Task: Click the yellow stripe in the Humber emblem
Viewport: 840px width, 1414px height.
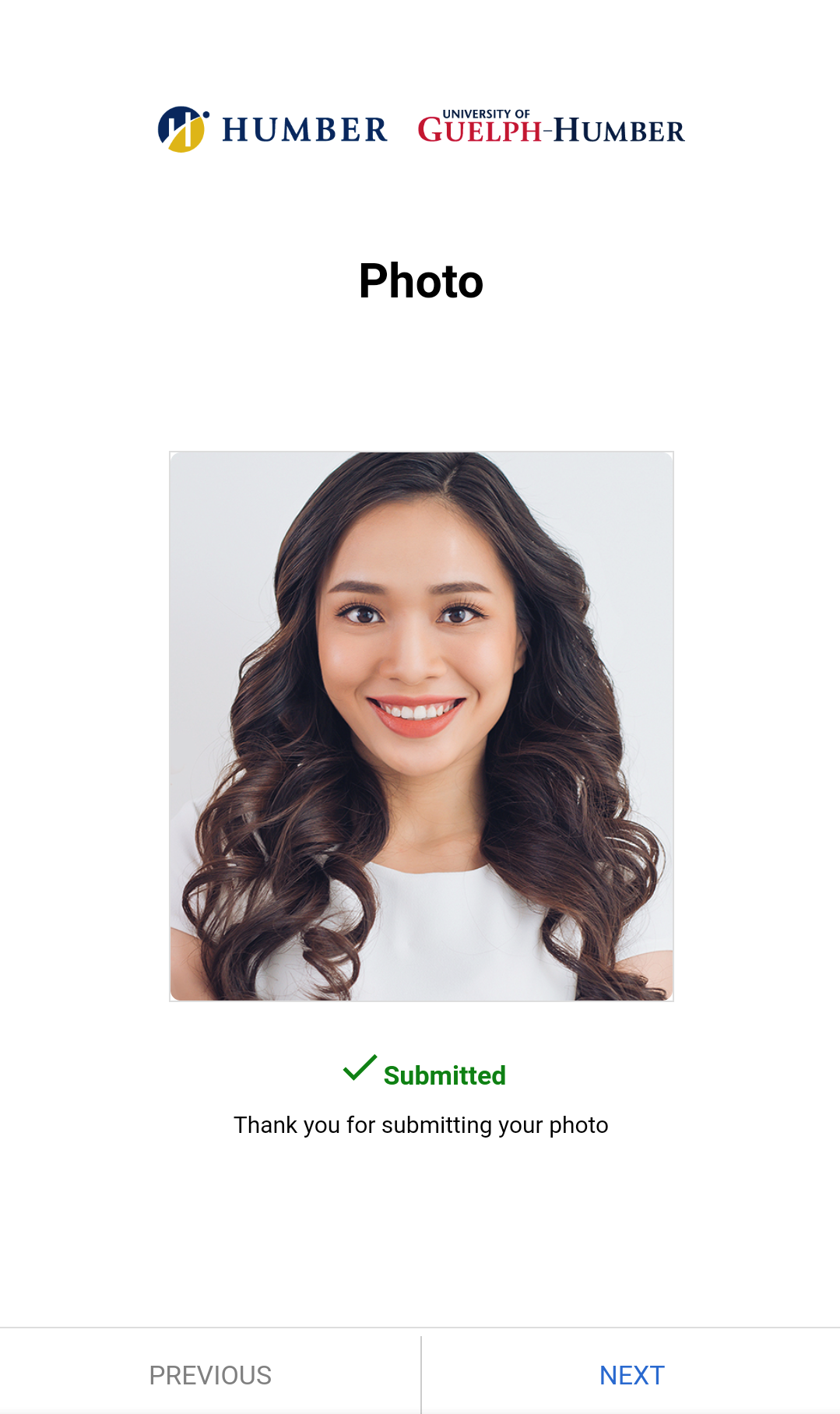Action: pos(187,135)
